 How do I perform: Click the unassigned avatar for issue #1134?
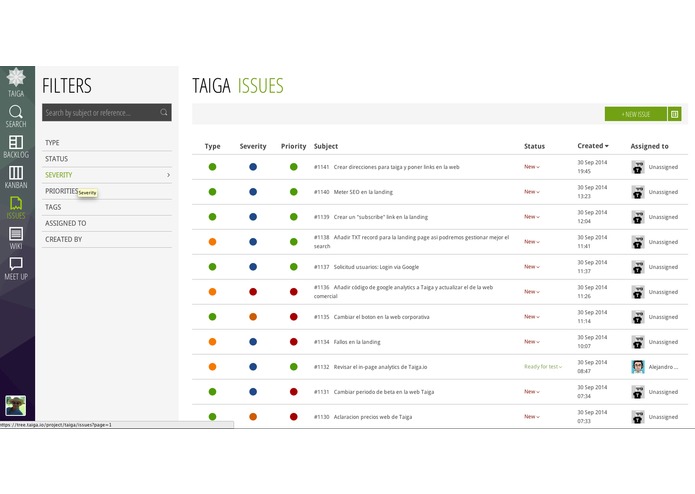coord(638,342)
